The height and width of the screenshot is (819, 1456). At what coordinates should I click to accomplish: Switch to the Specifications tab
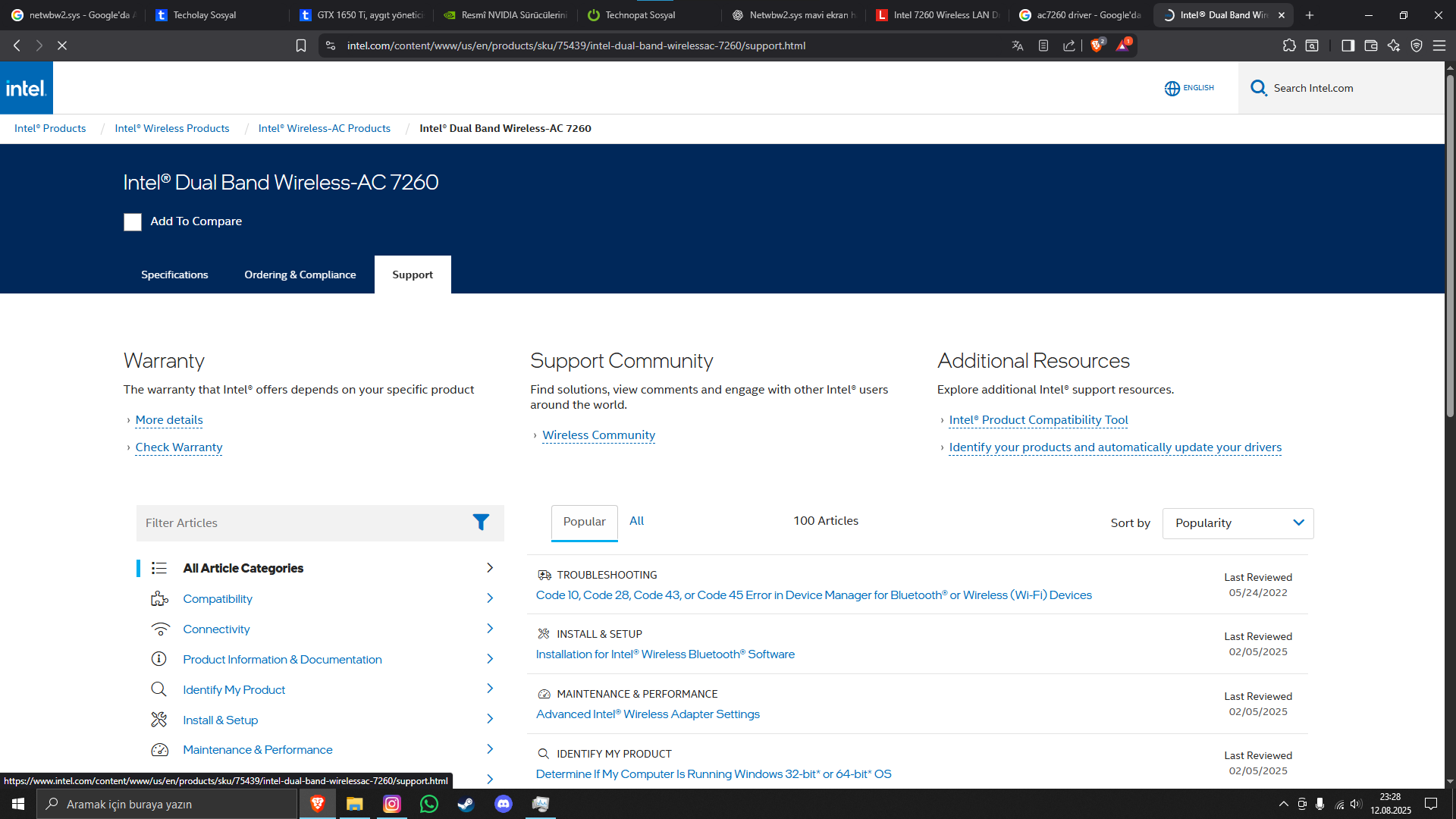click(x=174, y=275)
